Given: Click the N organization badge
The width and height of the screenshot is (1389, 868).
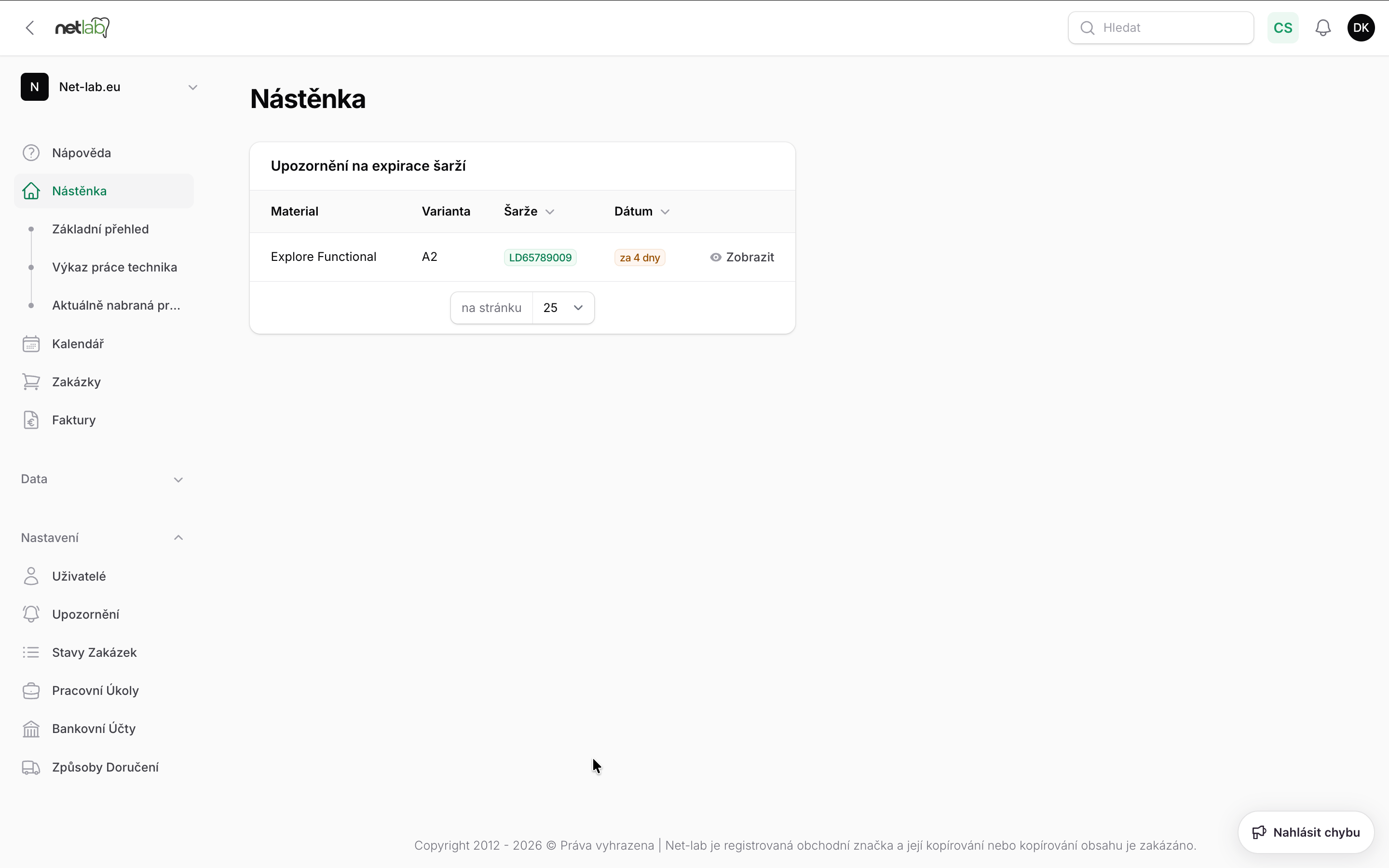Looking at the screenshot, I should click(x=34, y=87).
